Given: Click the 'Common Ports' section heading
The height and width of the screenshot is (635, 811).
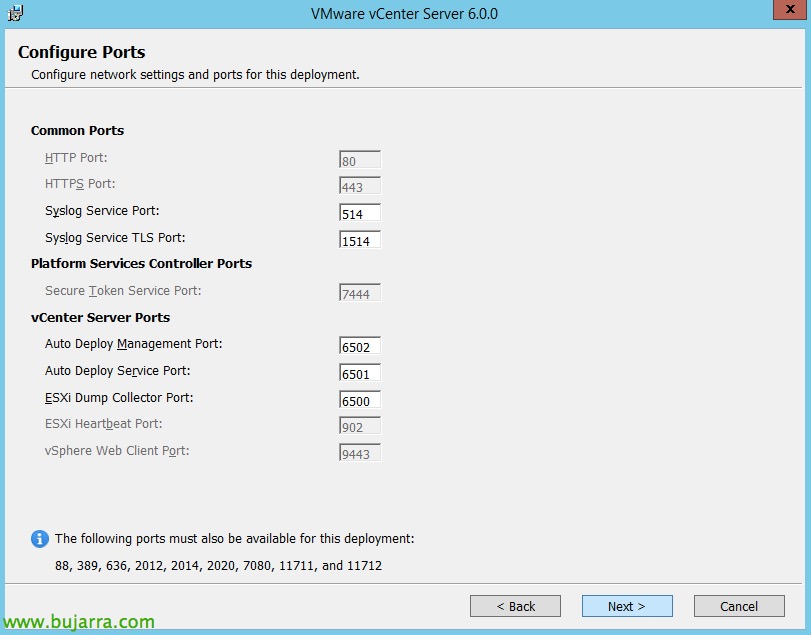Looking at the screenshot, I should point(78,130).
